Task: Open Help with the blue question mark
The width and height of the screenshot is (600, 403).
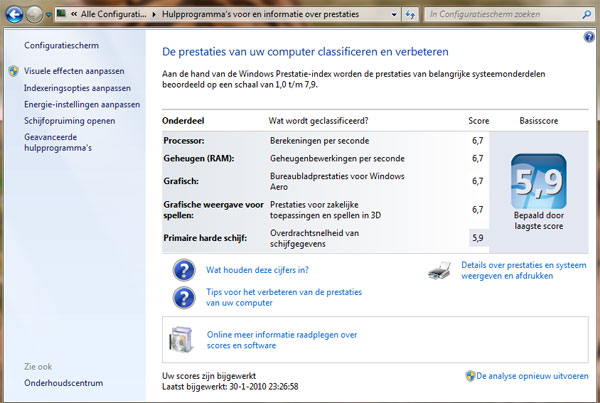Action: tap(589, 37)
